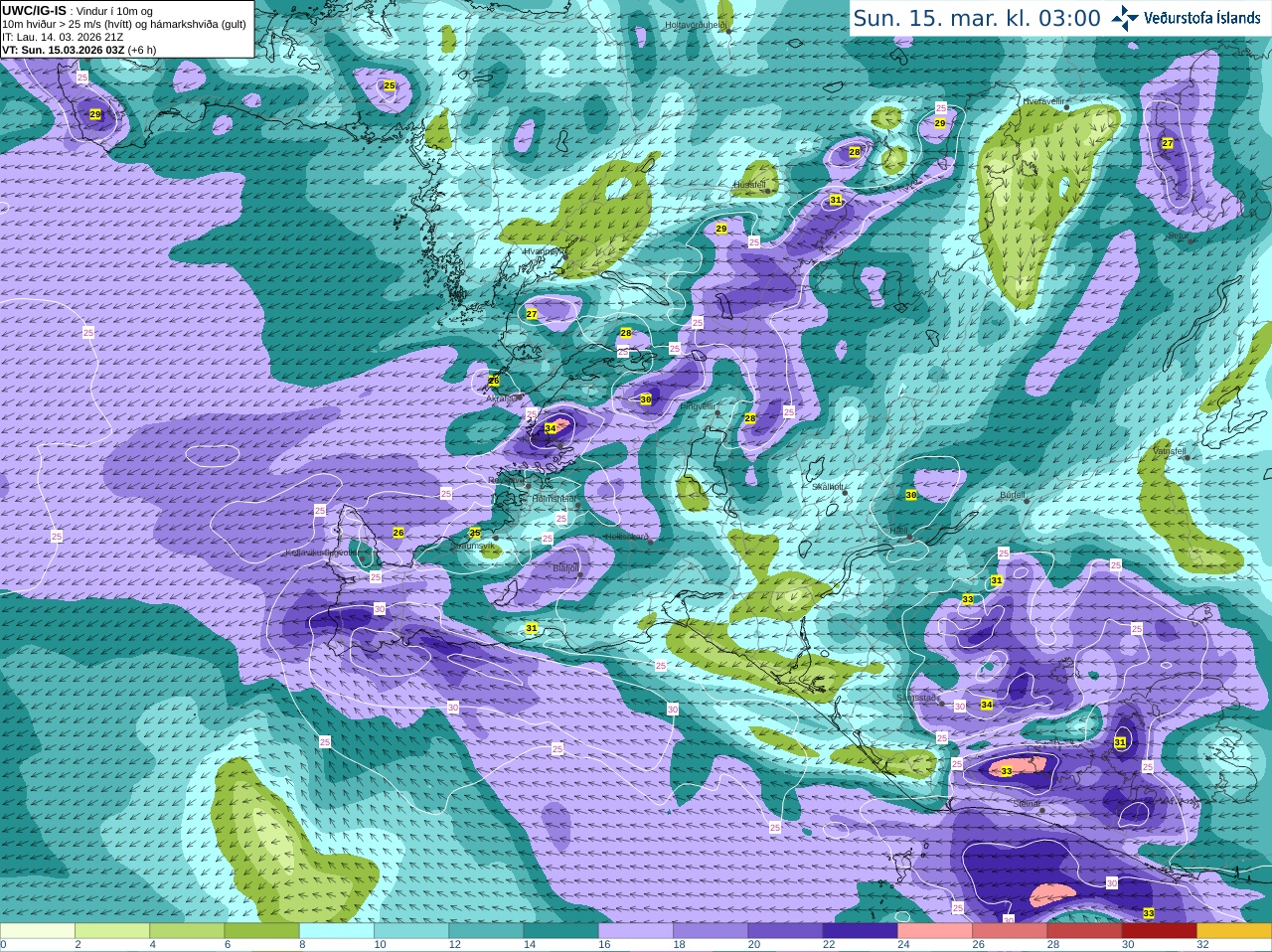
Task: Click yellow gust value 33 above Steinar
Action: point(1006,771)
